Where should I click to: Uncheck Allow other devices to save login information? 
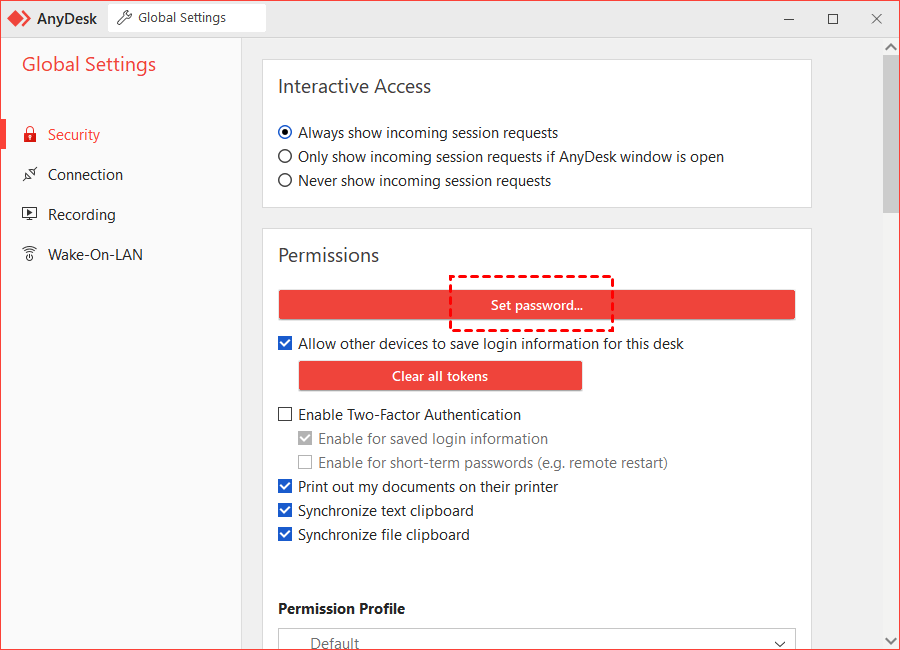(x=285, y=343)
